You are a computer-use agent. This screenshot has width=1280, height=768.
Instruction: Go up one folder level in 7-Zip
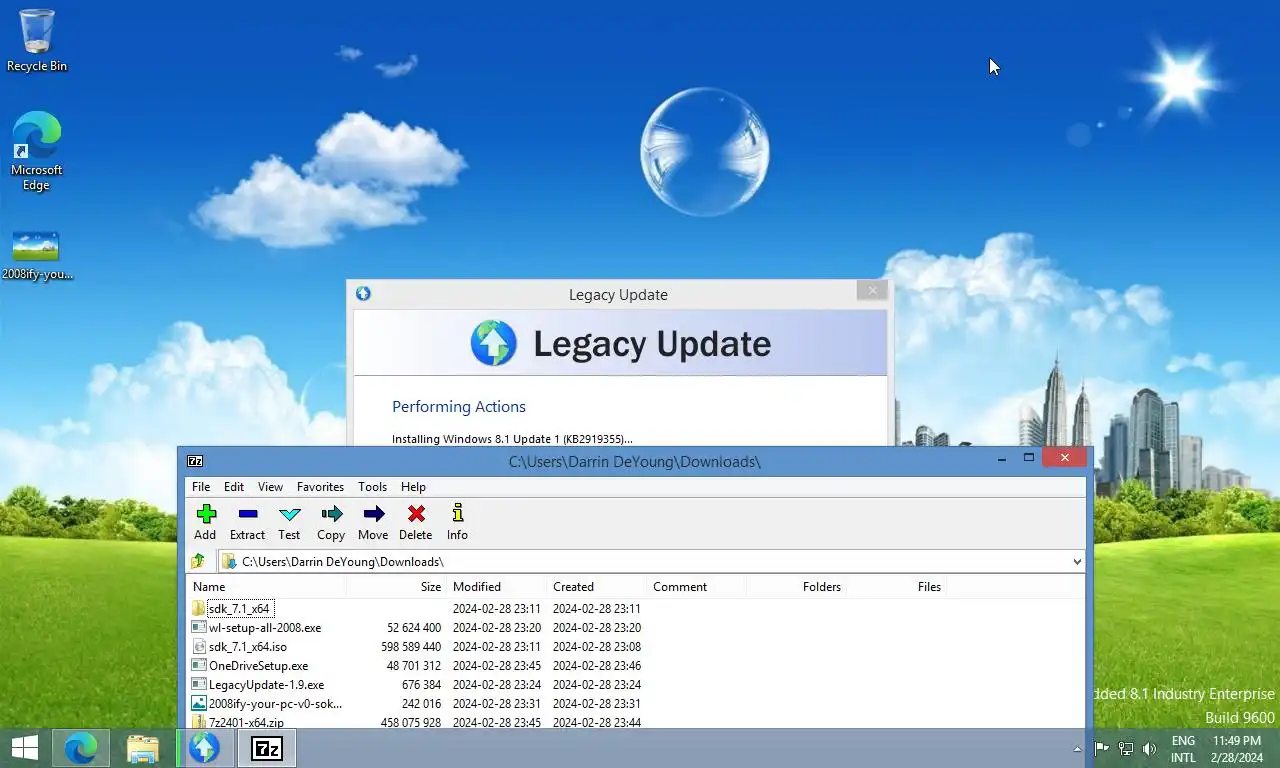click(x=198, y=561)
